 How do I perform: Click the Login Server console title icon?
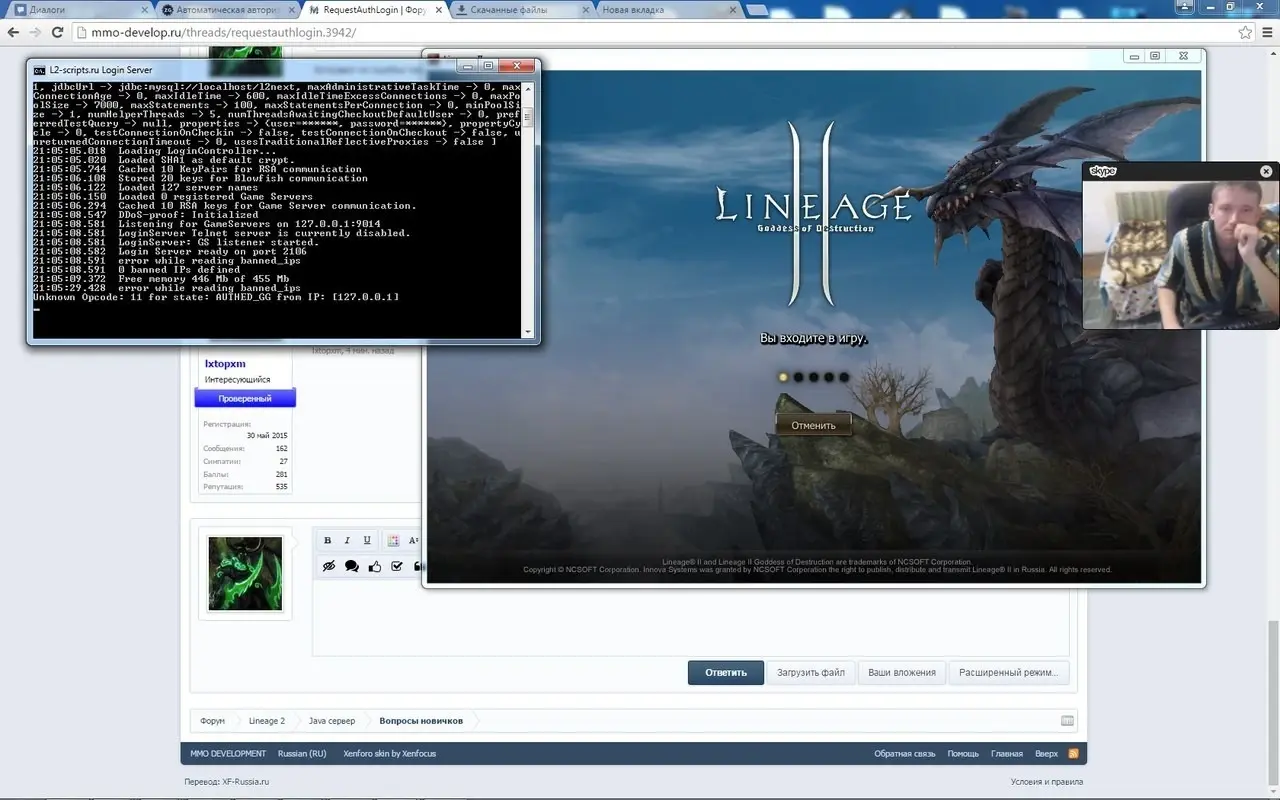click(39, 70)
